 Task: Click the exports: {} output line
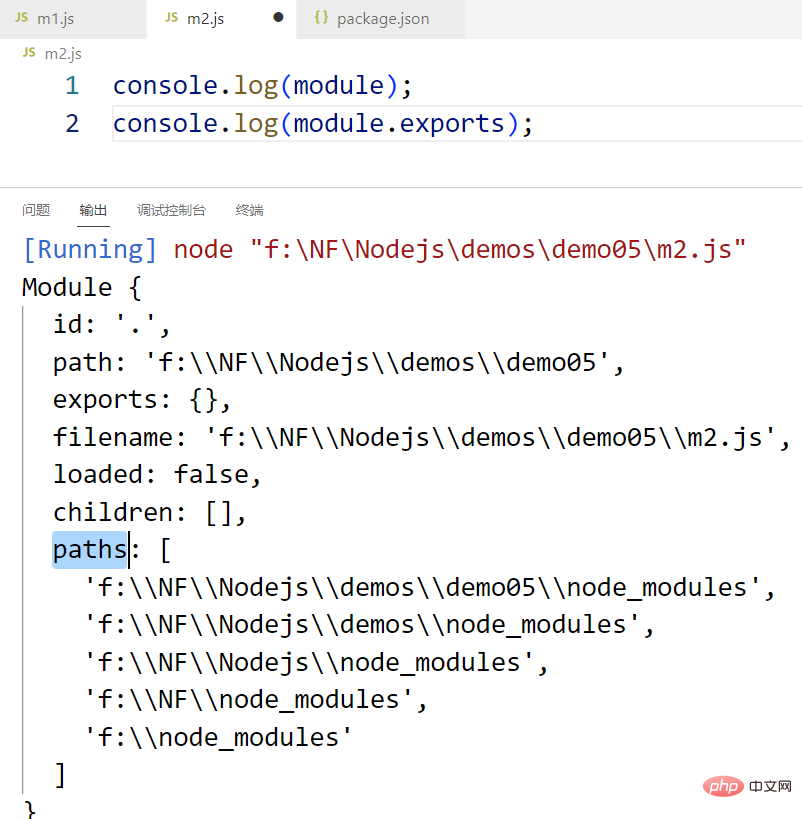(142, 400)
